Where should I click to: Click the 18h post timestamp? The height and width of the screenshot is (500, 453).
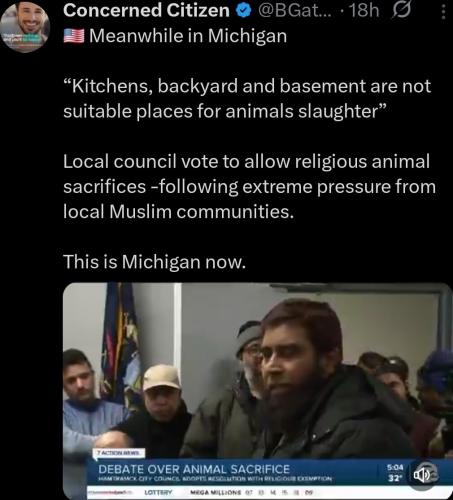[x=364, y=11]
